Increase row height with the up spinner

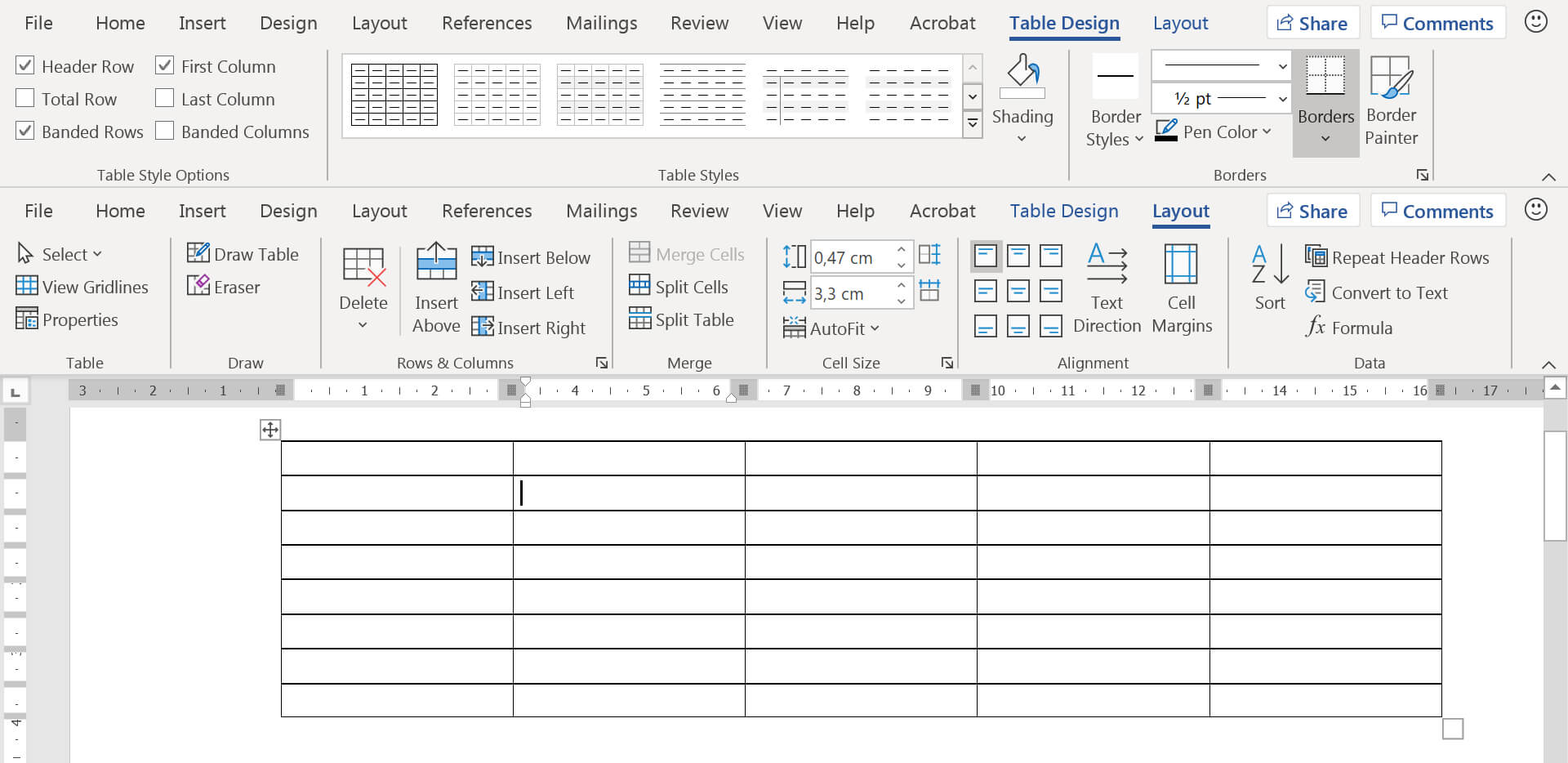(901, 249)
